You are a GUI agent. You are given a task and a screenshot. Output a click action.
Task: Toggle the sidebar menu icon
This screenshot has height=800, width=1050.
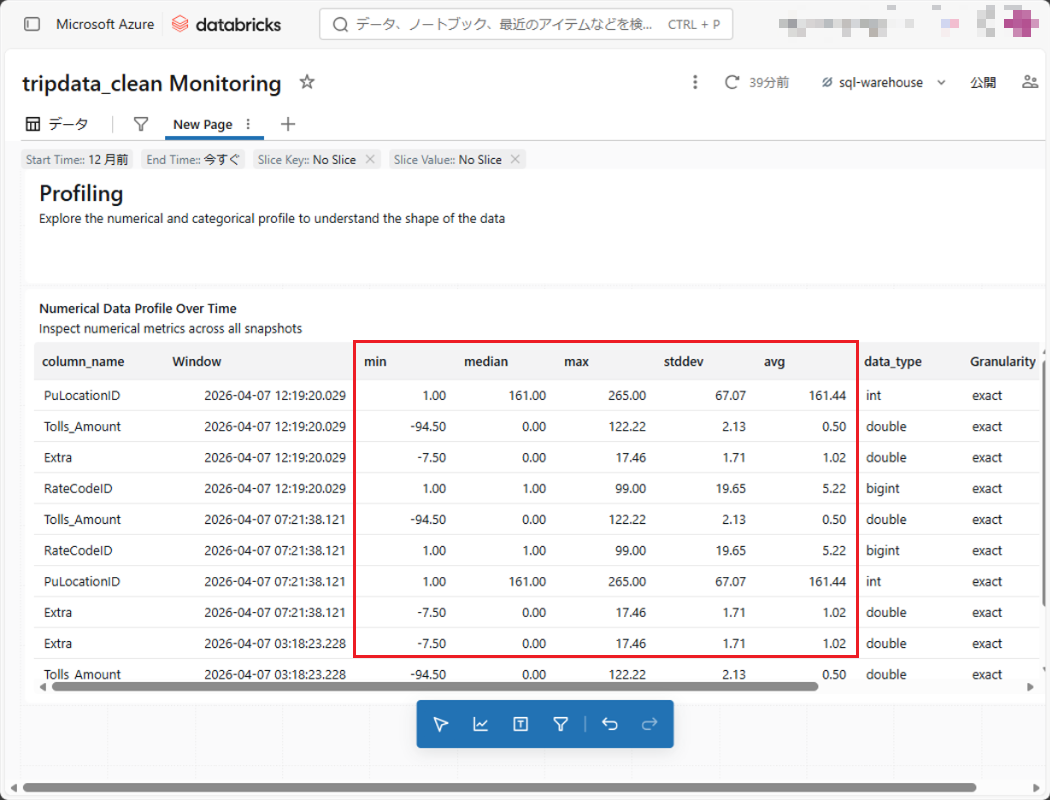pos(32,24)
